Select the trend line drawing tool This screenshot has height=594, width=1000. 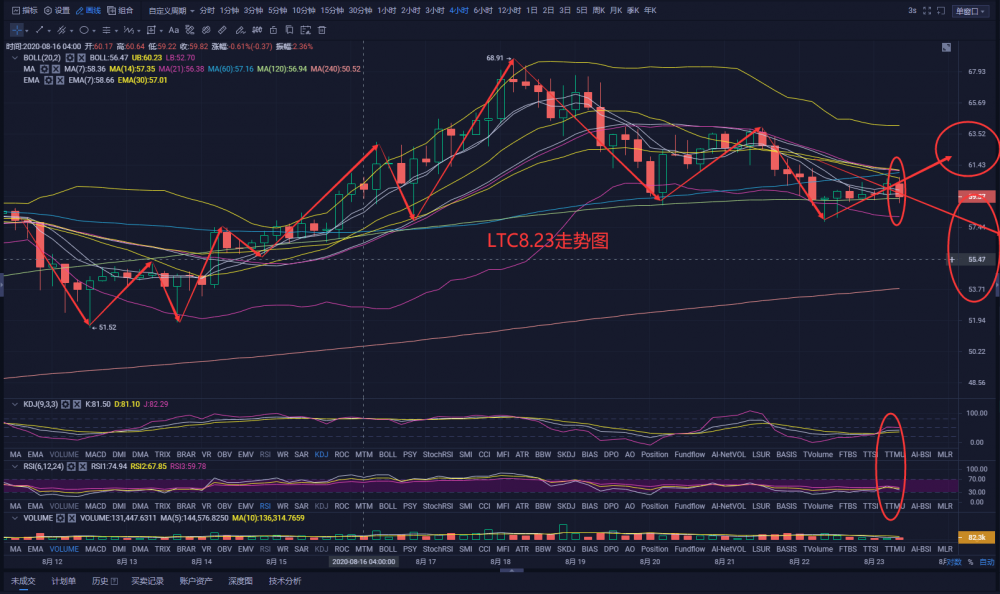pyautogui.click(x=39, y=30)
